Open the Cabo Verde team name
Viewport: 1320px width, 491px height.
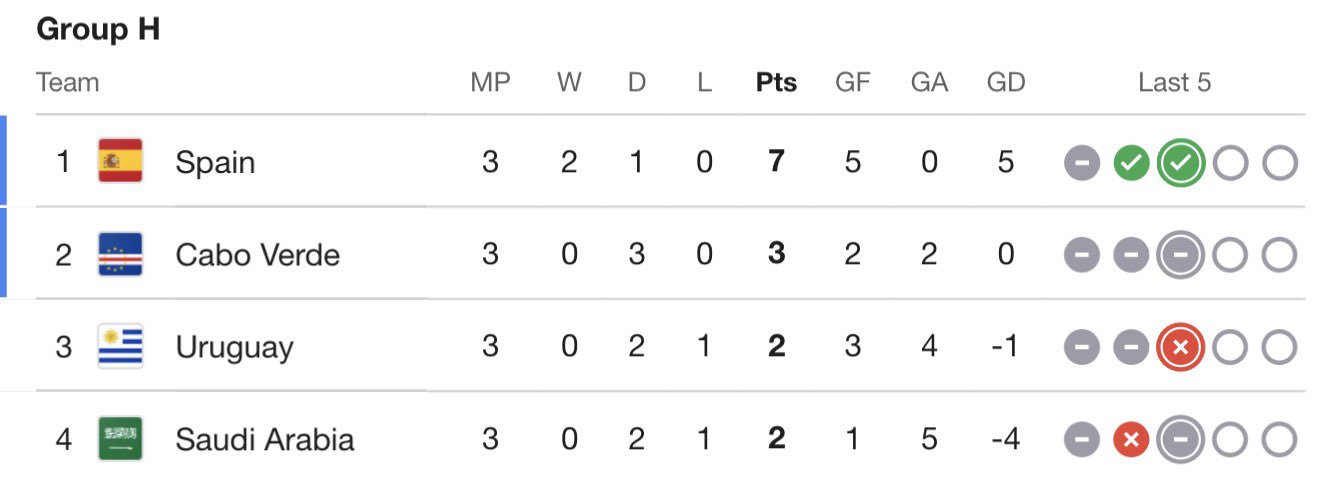coord(258,255)
